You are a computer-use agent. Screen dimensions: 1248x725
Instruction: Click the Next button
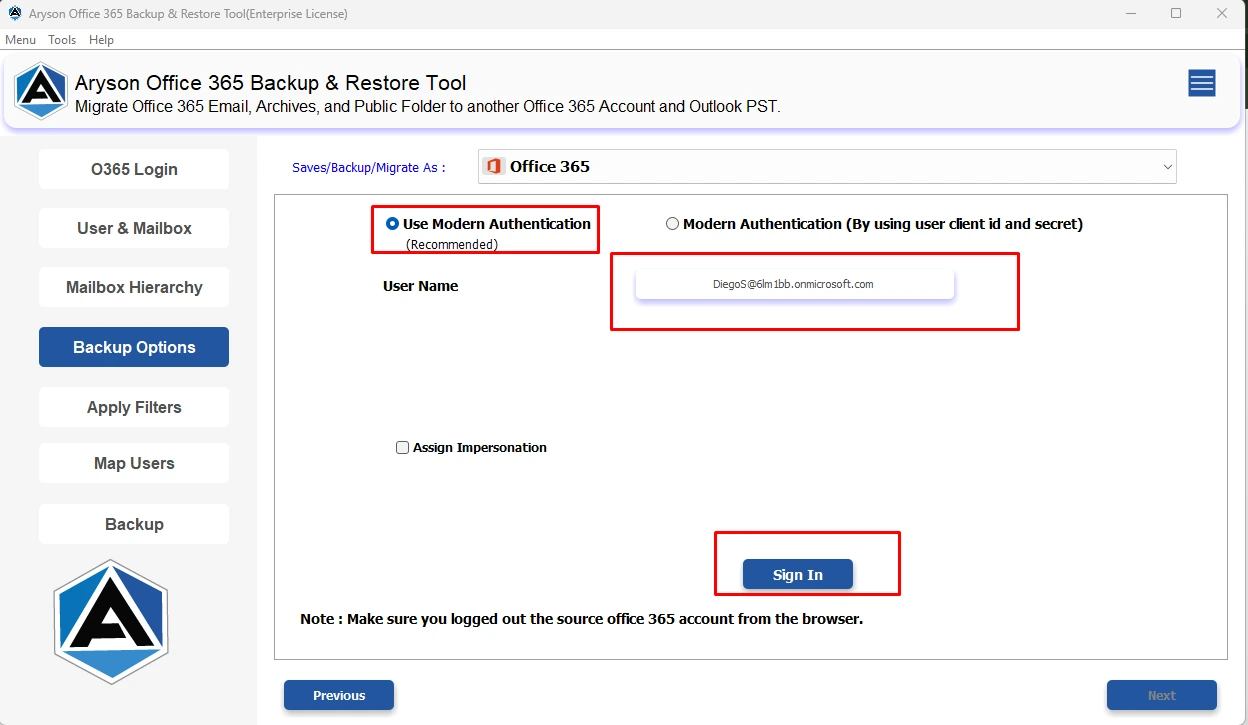click(x=1161, y=695)
